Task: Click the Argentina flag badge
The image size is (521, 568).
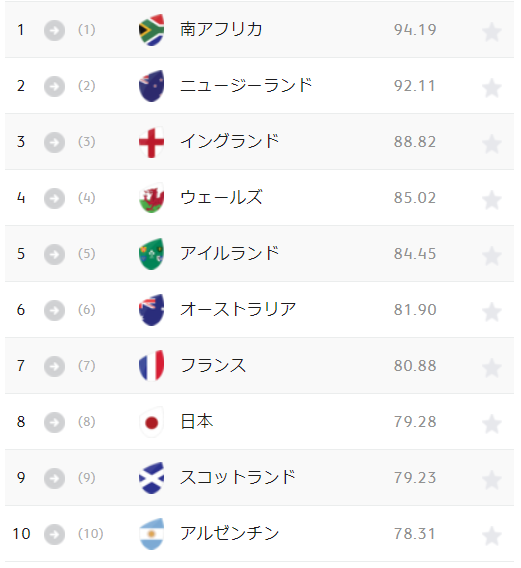Action: pyautogui.click(x=151, y=534)
